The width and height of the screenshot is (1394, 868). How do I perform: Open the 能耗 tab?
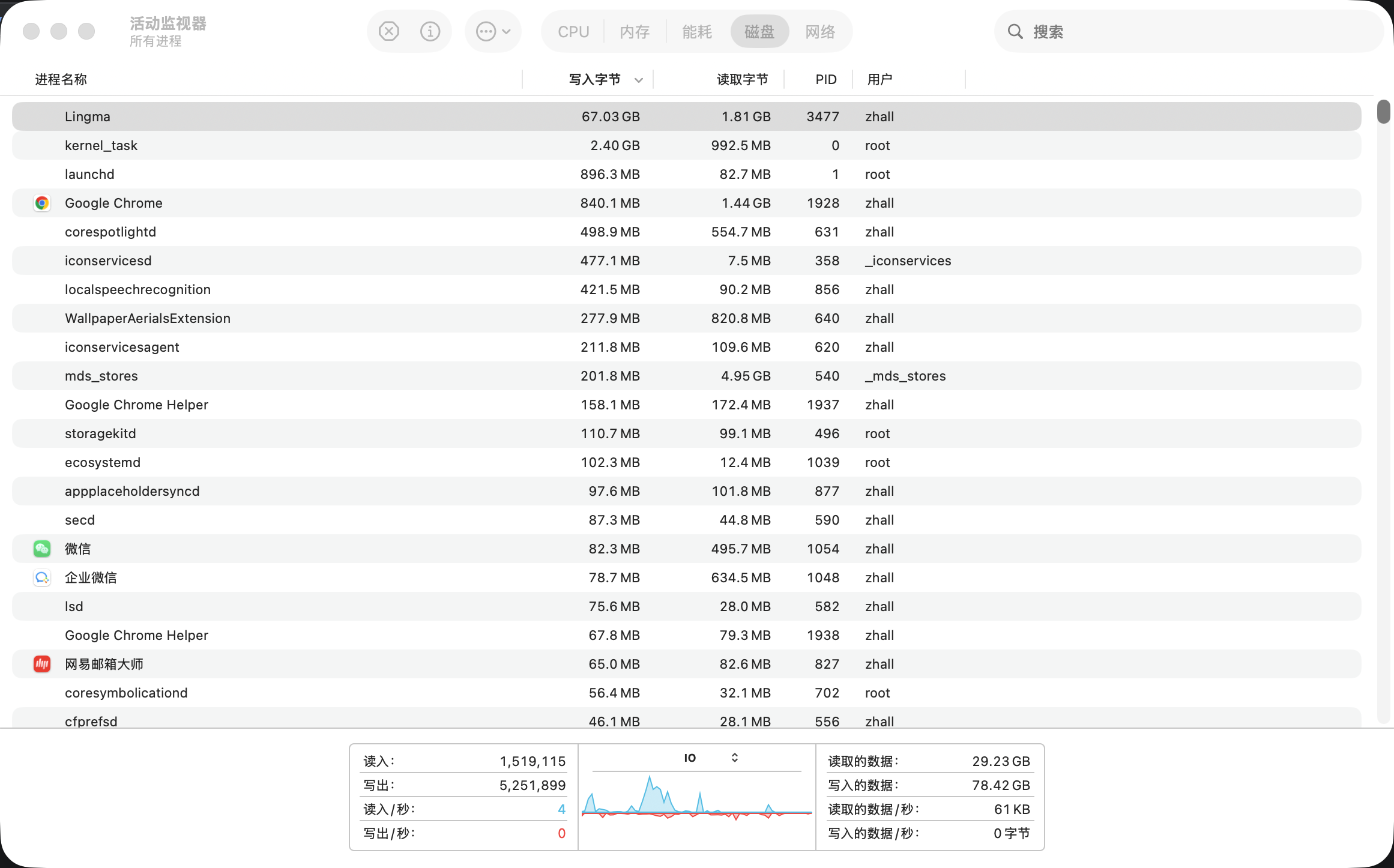[x=697, y=31]
